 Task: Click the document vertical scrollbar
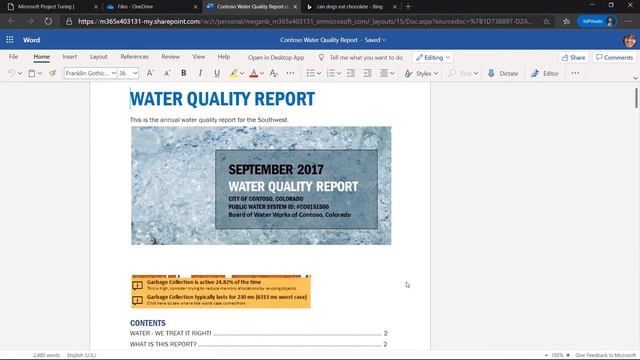(636, 98)
